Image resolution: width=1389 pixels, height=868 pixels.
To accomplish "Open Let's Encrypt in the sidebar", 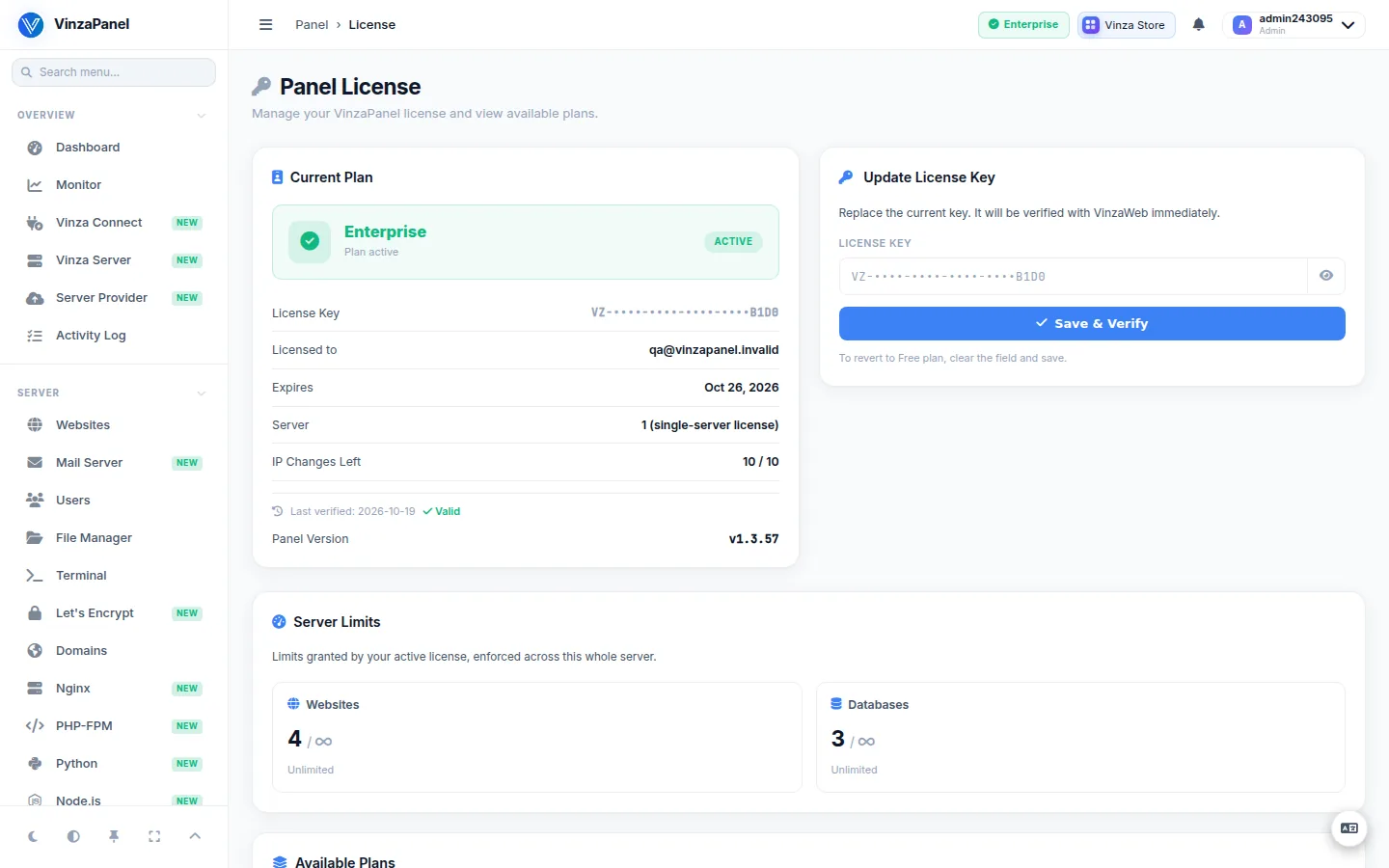I will 114,613.
